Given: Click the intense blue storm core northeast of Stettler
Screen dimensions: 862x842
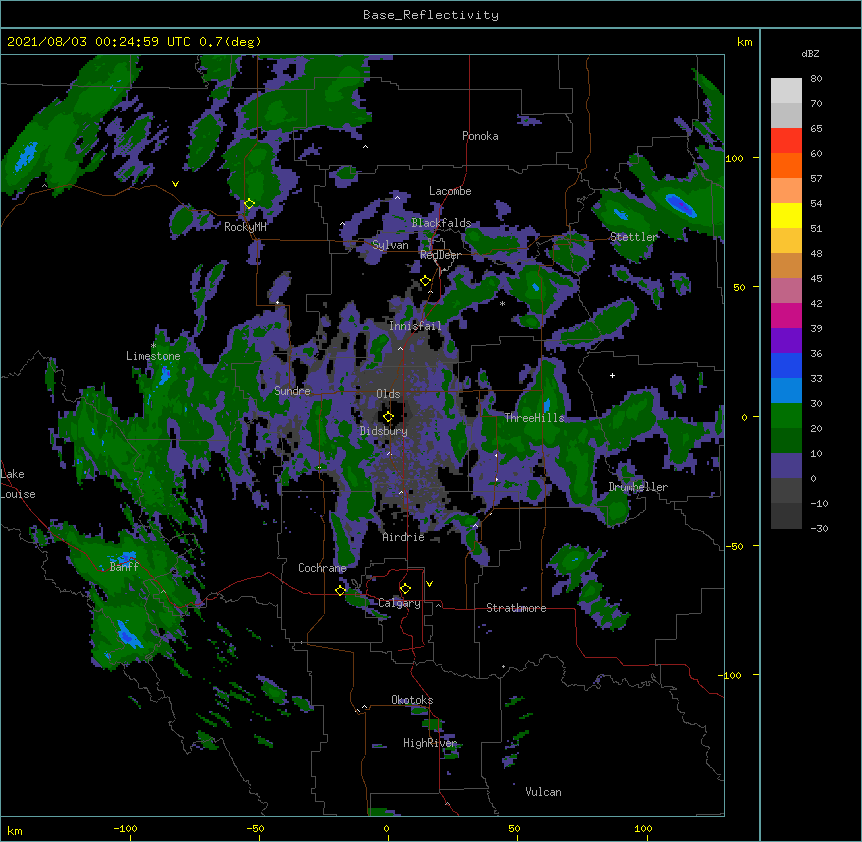Looking at the screenshot, I should point(680,204).
